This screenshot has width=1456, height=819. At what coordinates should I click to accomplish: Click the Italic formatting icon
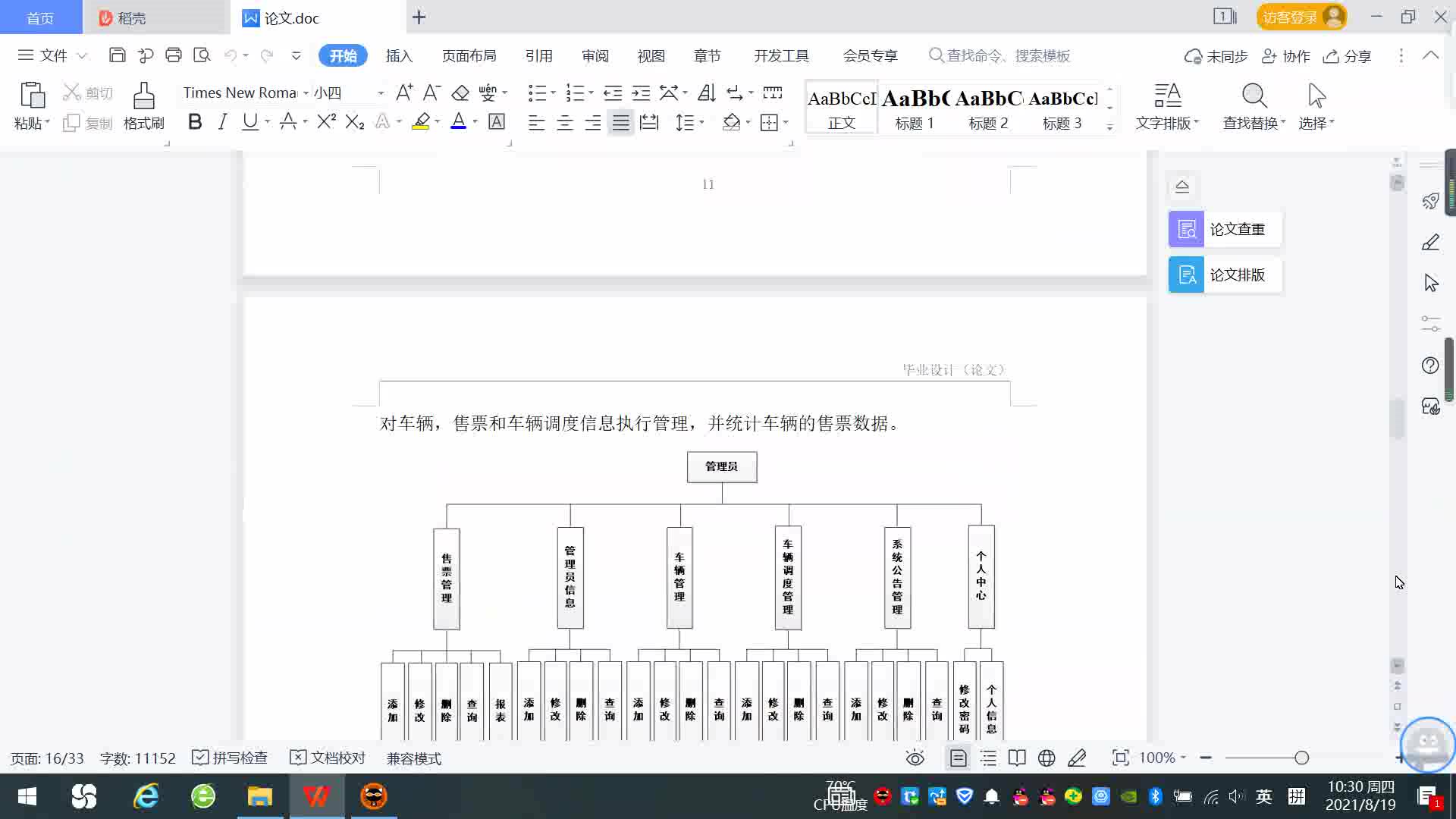(222, 122)
